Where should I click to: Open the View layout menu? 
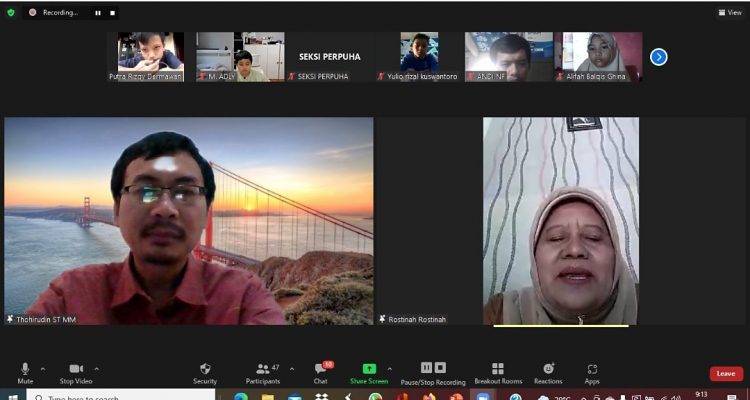pos(729,12)
